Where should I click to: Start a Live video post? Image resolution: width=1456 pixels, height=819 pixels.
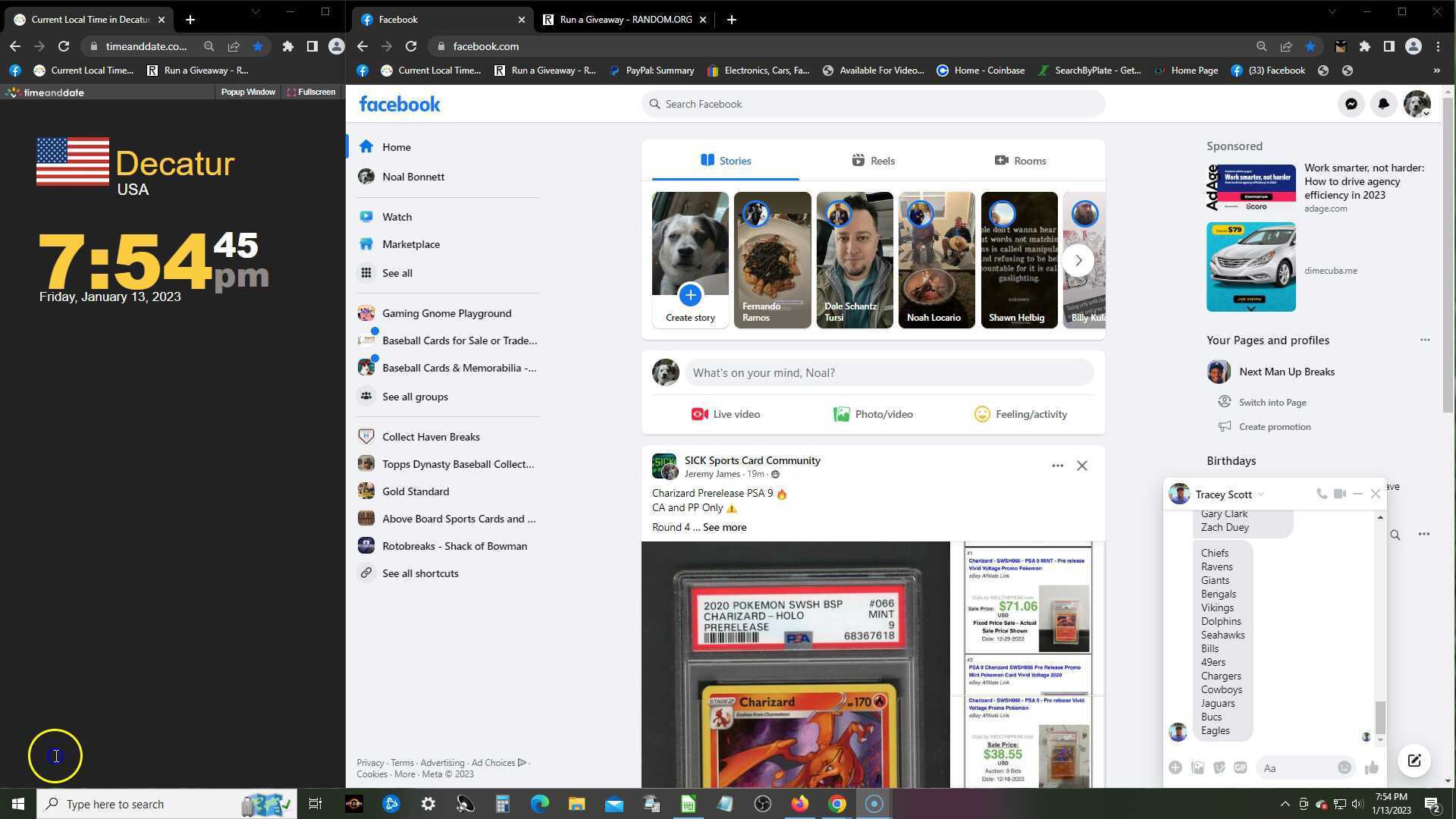point(725,414)
